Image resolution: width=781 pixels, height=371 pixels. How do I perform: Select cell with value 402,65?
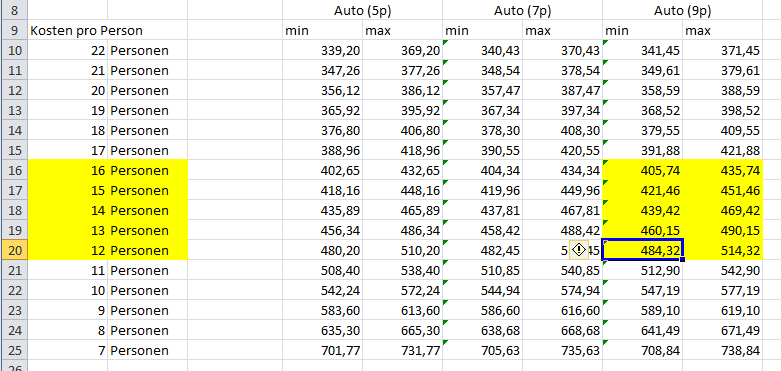322,170
